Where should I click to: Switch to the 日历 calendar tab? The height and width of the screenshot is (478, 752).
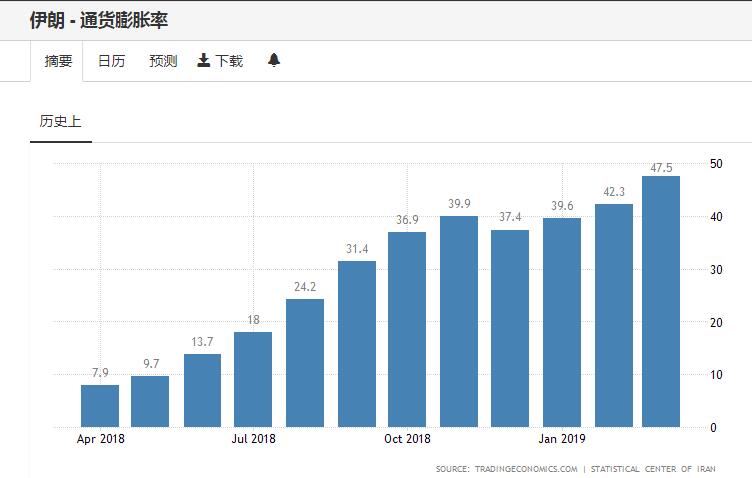(111, 61)
